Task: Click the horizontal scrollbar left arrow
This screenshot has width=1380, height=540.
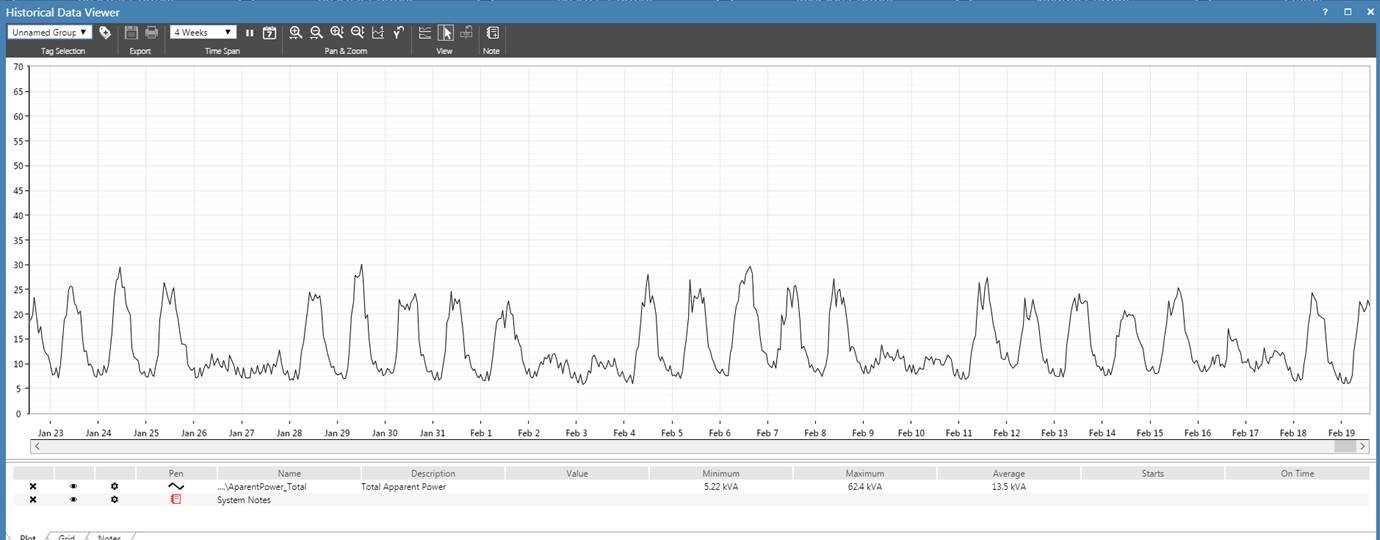Action: 39,446
